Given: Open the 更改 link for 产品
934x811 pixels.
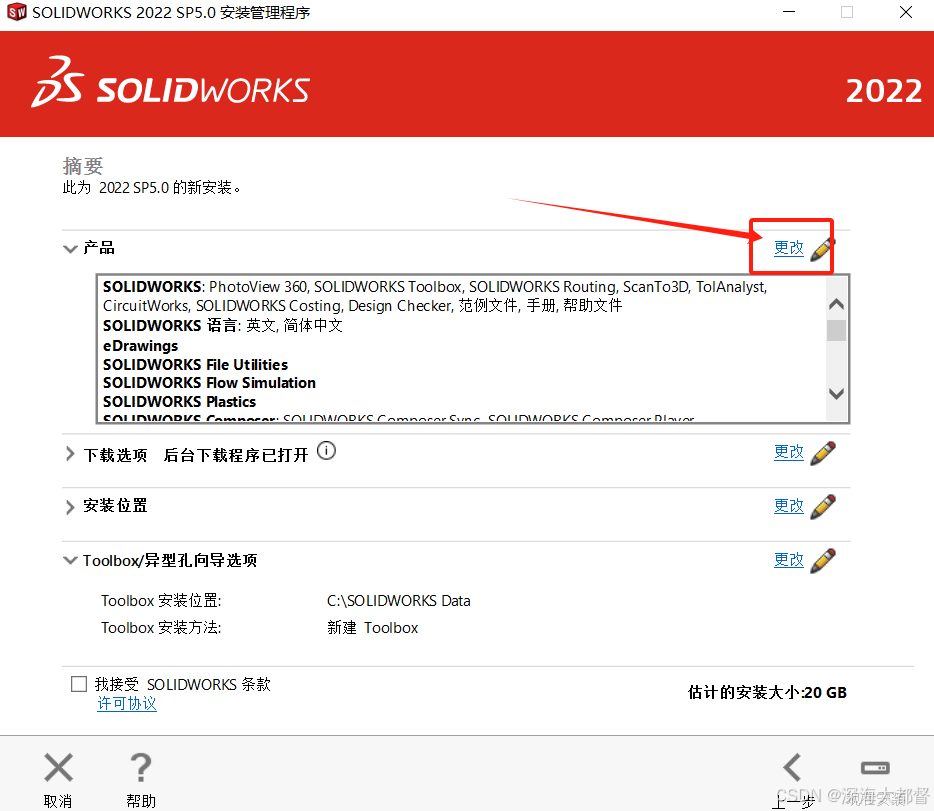Looking at the screenshot, I should (x=789, y=248).
